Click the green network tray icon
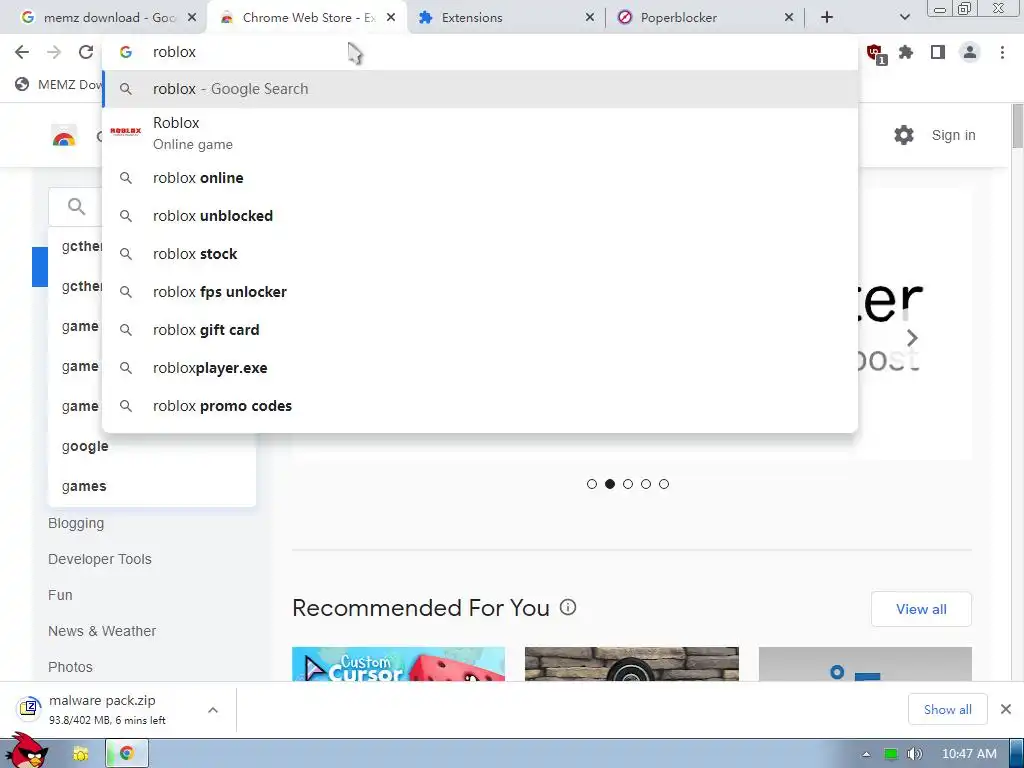 pos(891,754)
